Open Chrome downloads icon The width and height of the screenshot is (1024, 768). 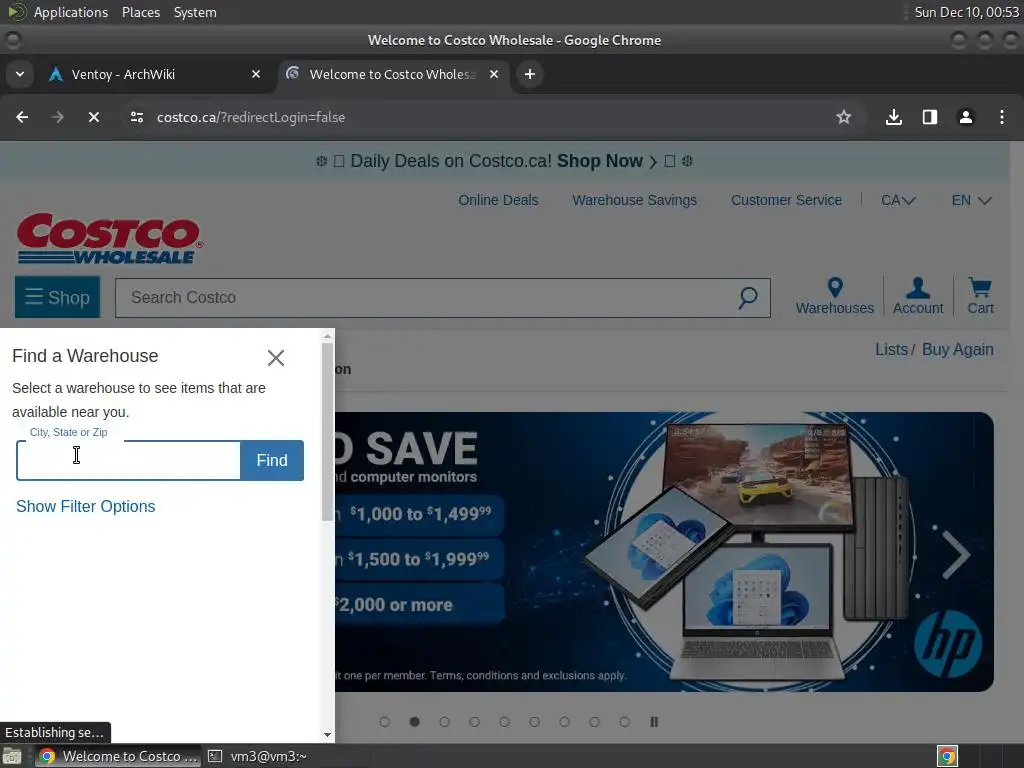[893, 117]
